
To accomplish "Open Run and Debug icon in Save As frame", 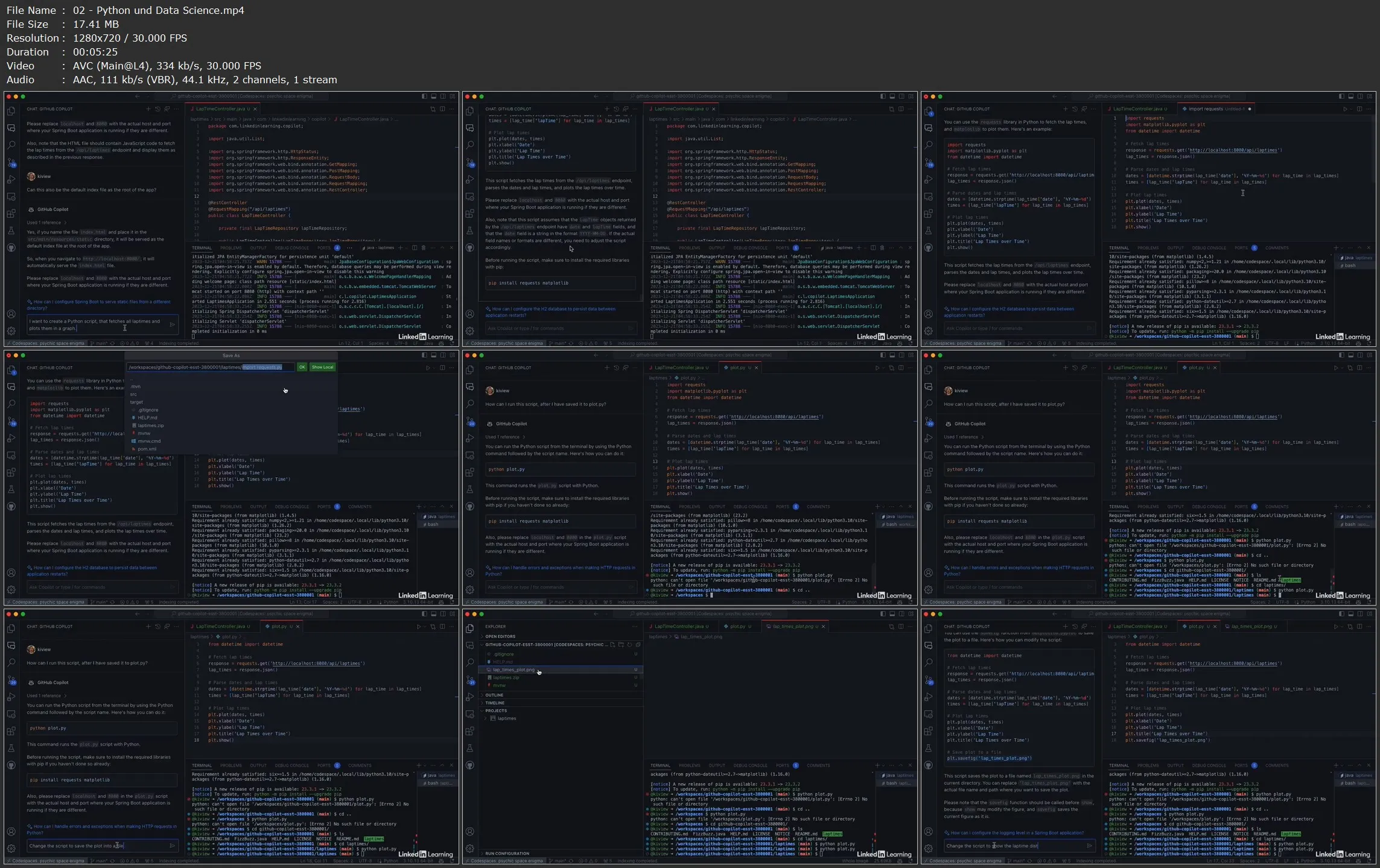I will (x=11, y=438).
